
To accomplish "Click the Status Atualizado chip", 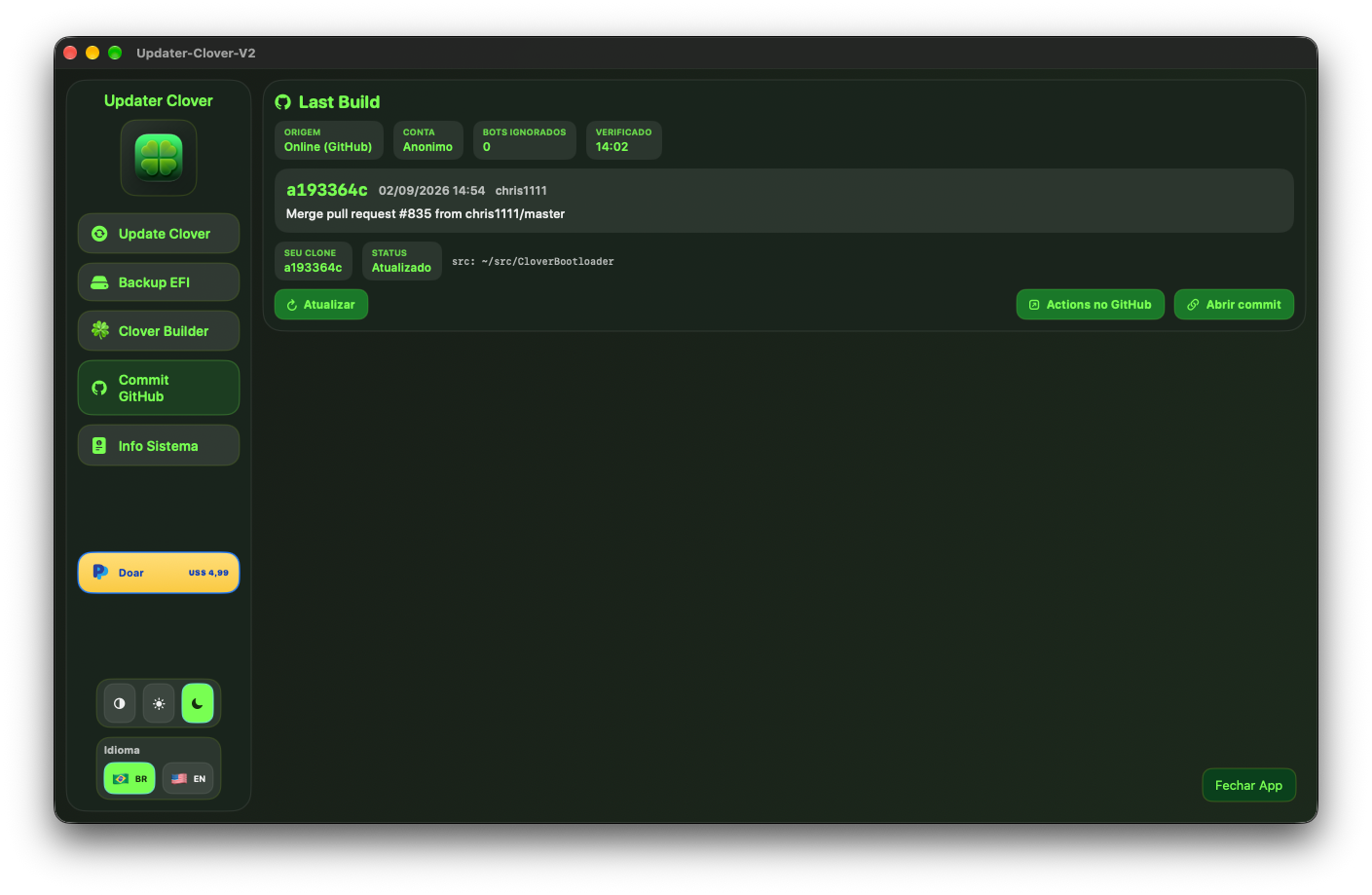I will (x=401, y=261).
